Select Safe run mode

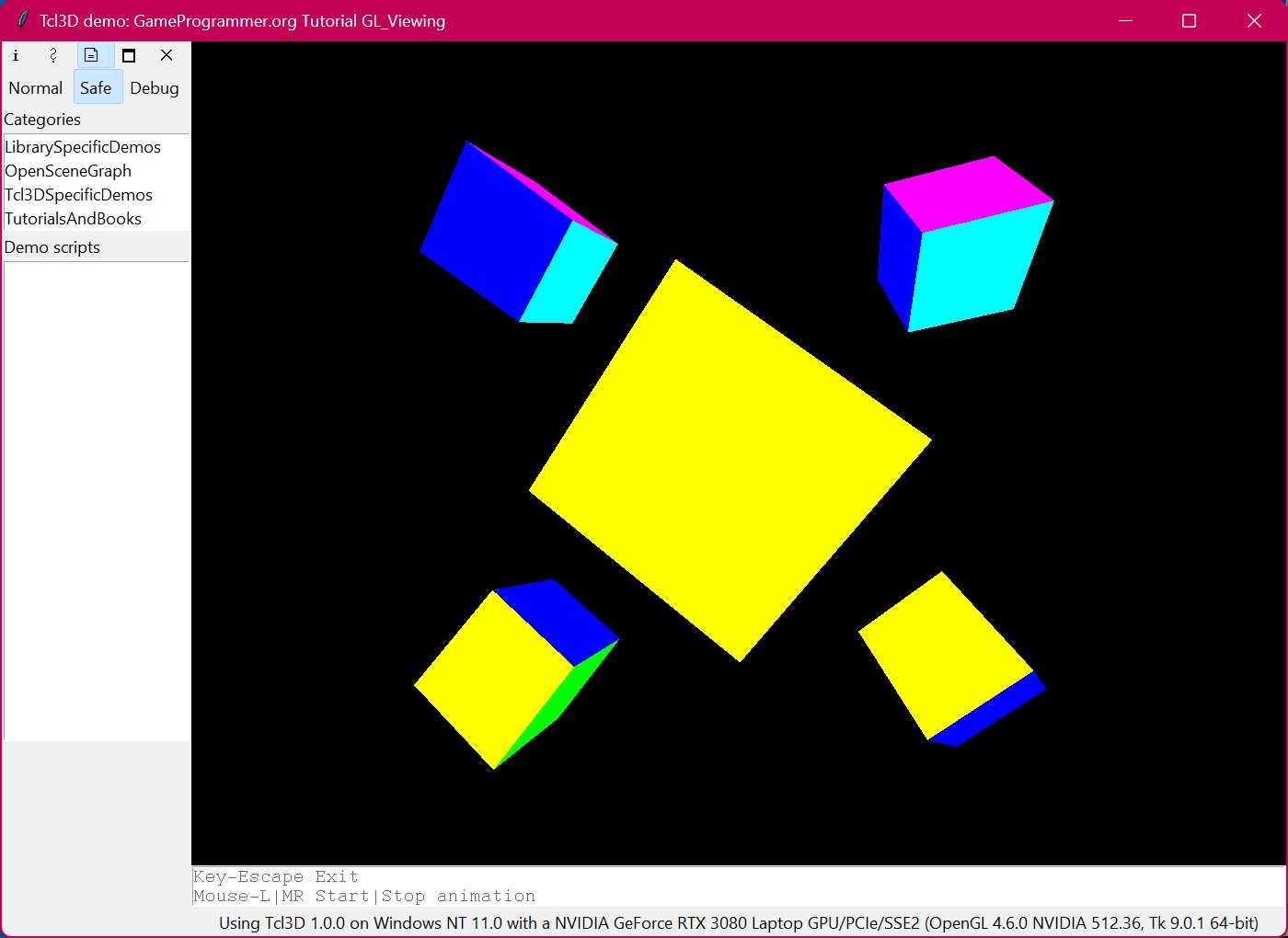(x=96, y=88)
